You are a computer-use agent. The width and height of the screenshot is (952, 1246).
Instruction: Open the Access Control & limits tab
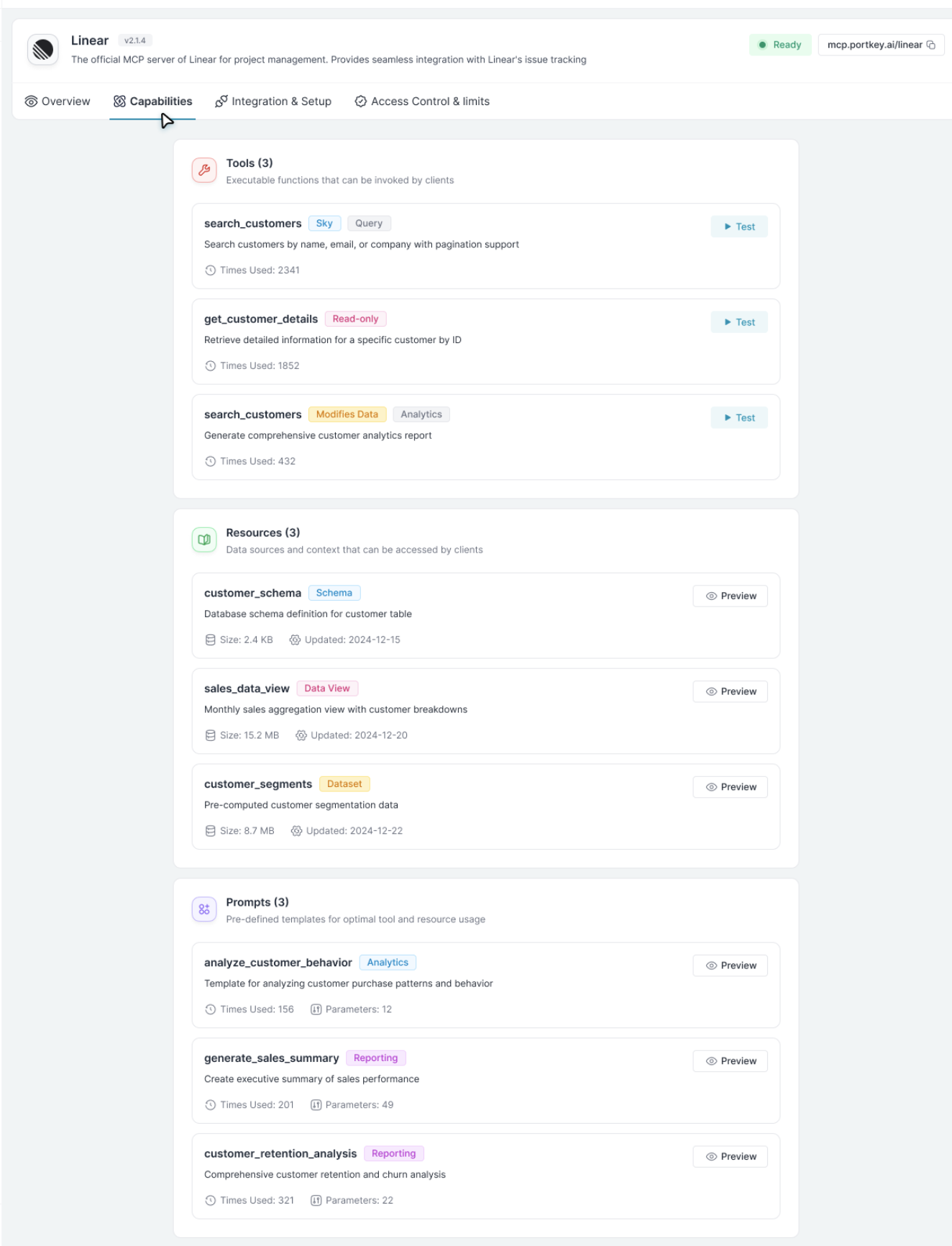tap(422, 101)
